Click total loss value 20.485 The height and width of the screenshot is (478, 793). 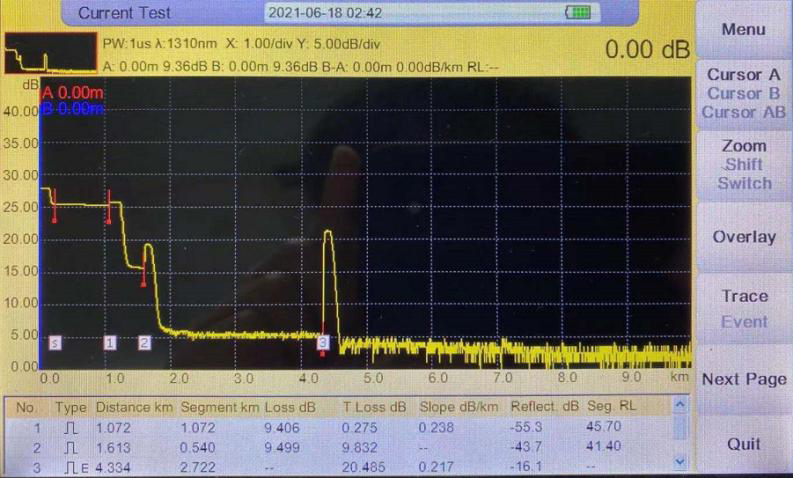(364, 467)
